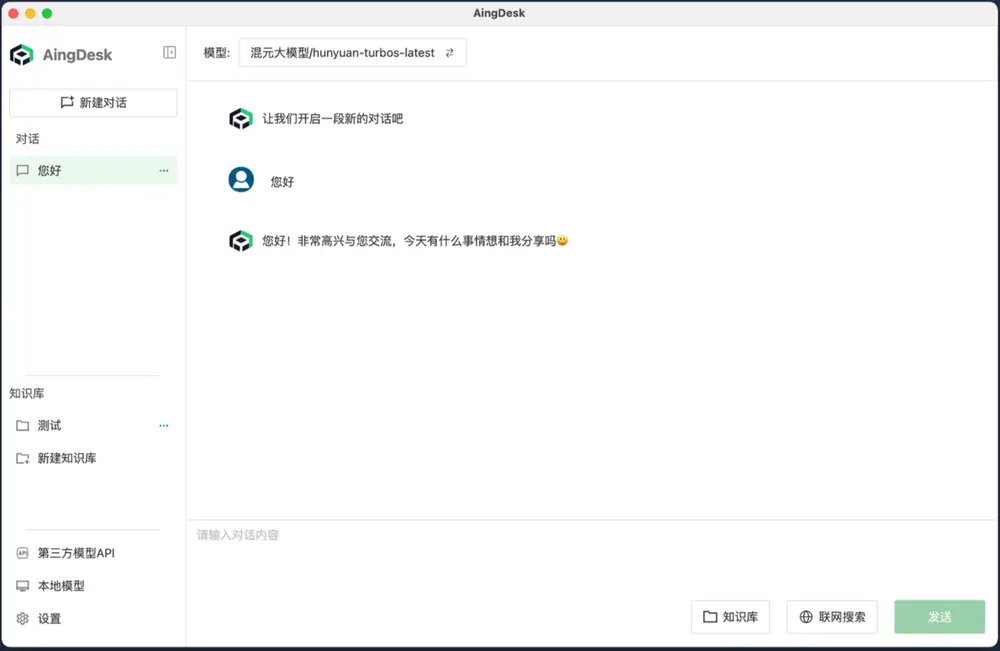Click the swap arrows icon in model selector
1000x651 pixels.
coord(449,53)
